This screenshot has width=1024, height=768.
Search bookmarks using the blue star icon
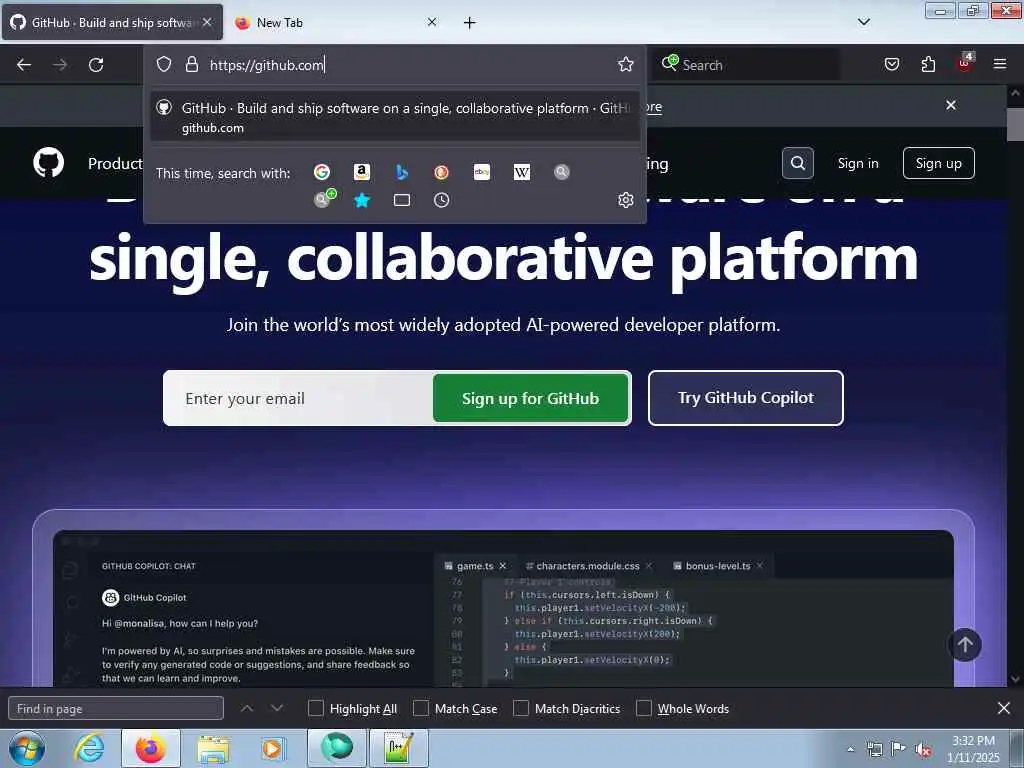pos(362,200)
